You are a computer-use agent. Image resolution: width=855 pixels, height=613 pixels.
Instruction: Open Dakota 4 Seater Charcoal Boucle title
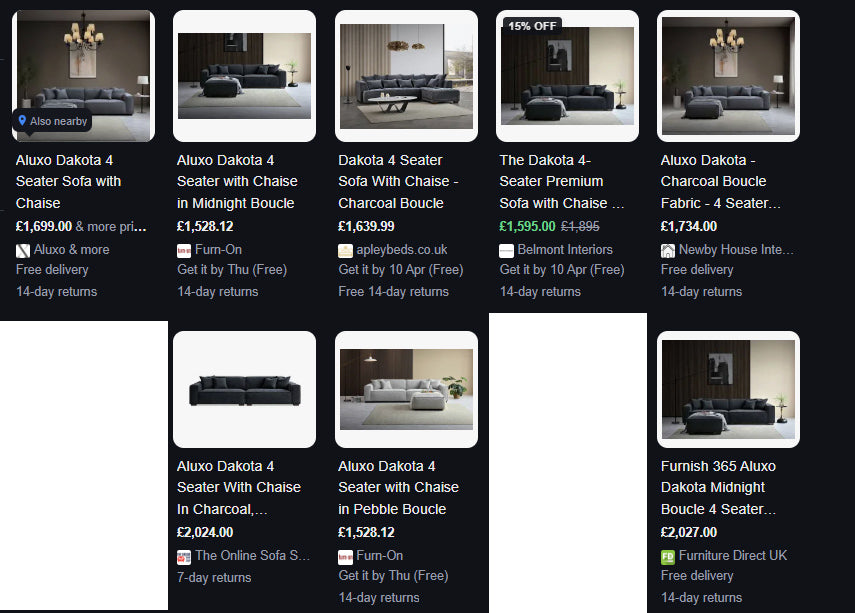click(398, 182)
